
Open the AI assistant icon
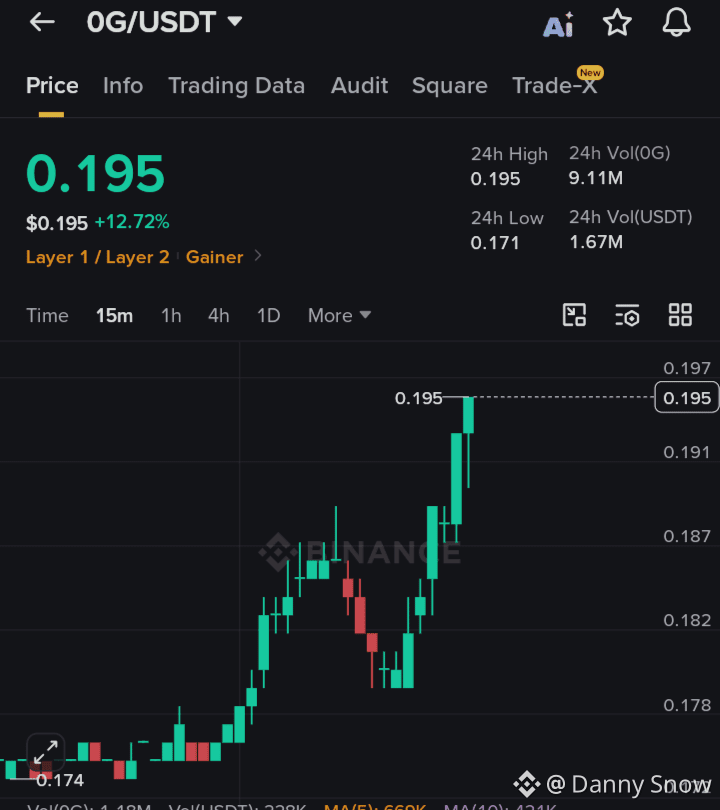[x=558, y=24]
